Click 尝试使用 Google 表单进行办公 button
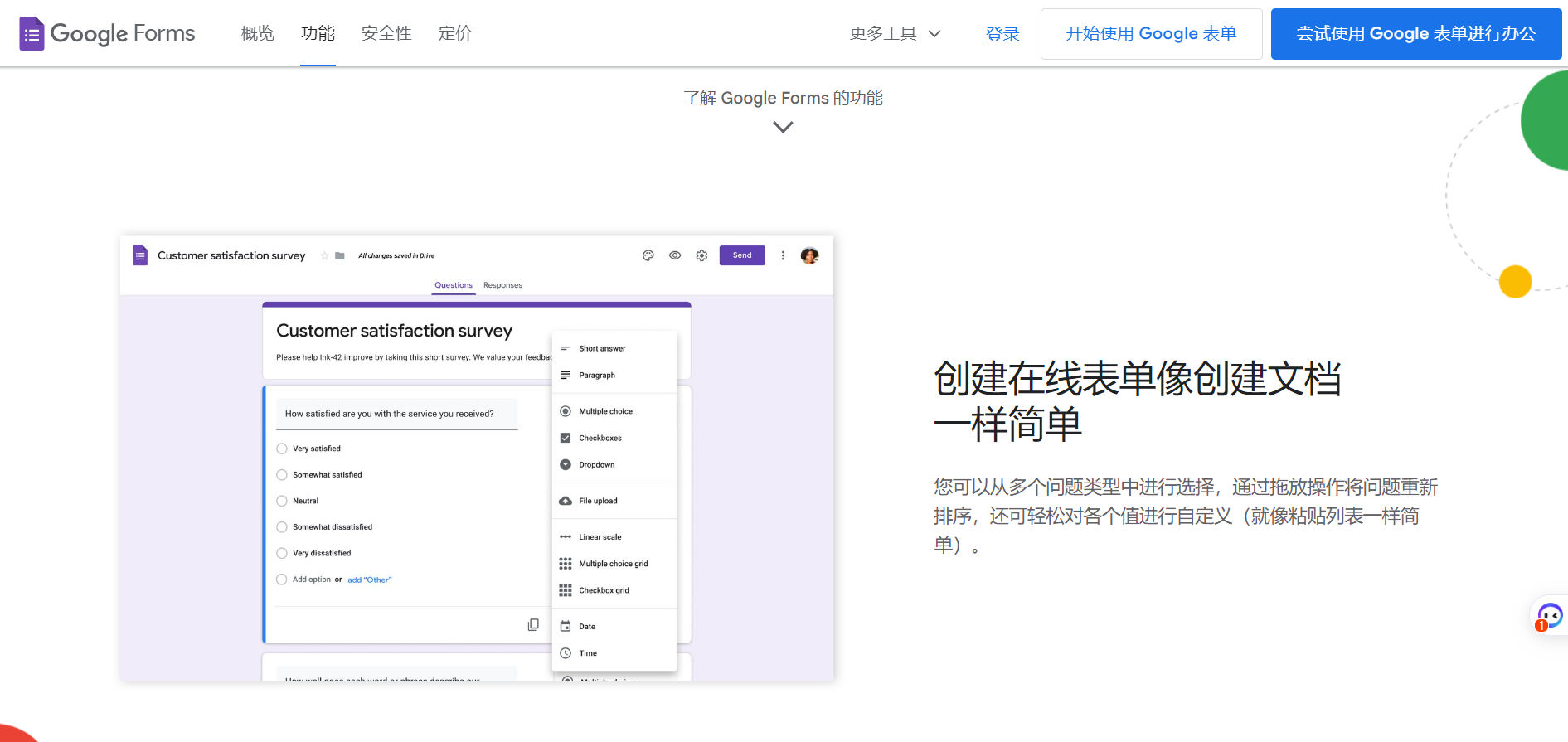The width and height of the screenshot is (1568, 742). [x=1416, y=34]
